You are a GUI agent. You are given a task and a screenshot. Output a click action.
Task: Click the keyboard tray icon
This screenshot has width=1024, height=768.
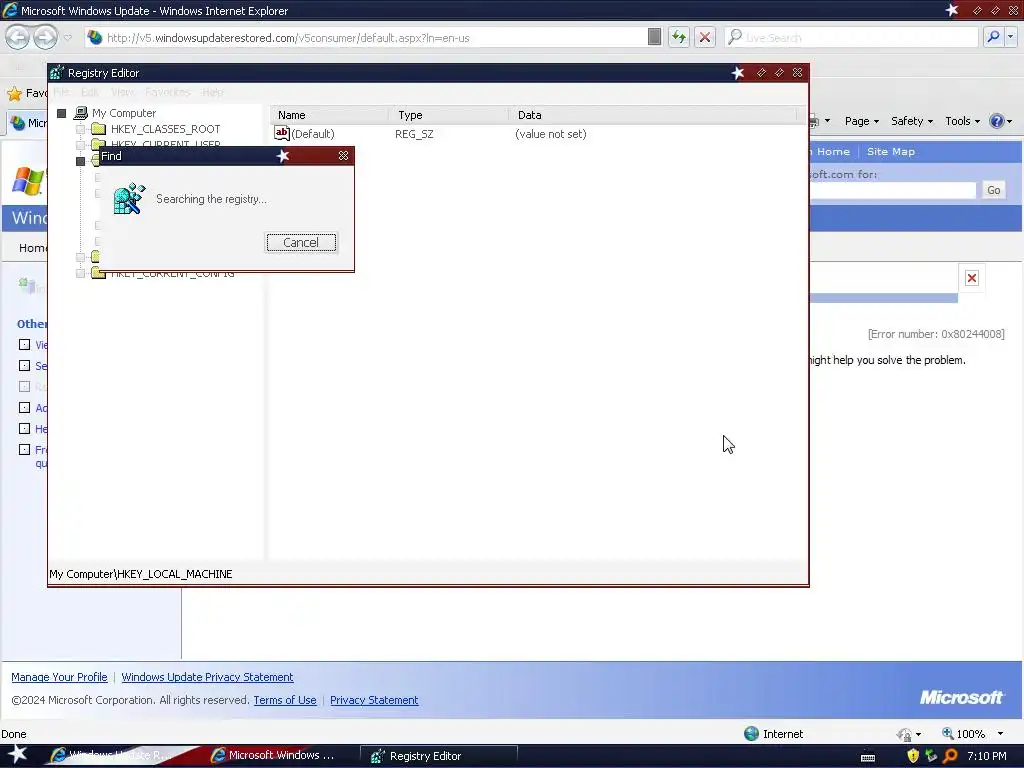coord(868,758)
